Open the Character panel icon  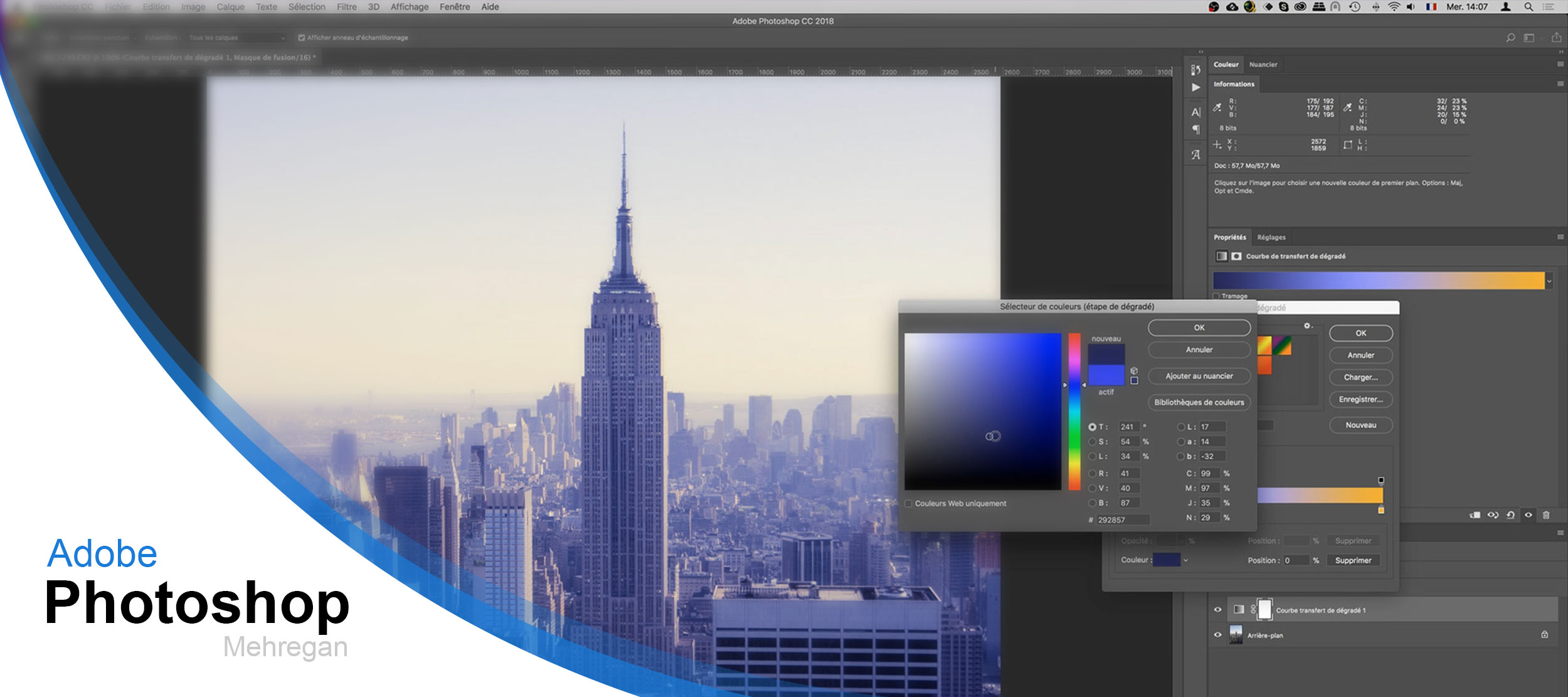pyautogui.click(x=1195, y=112)
